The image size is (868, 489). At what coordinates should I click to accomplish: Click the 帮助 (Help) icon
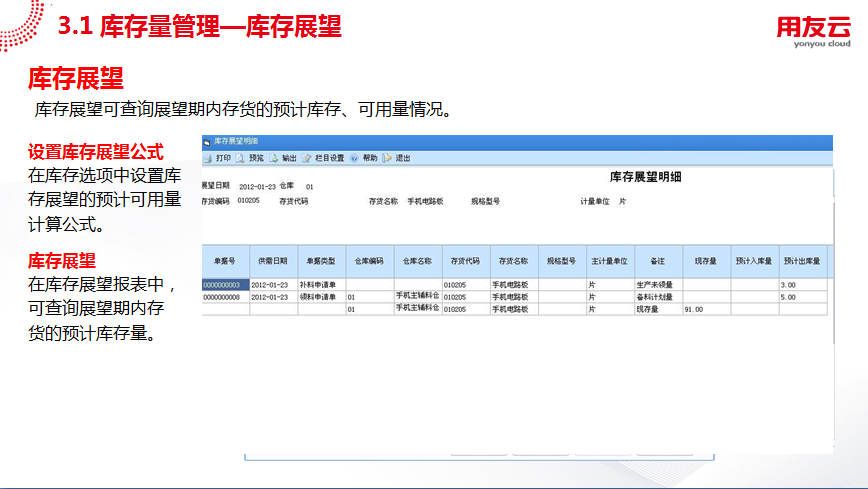pyautogui.click(x=354, y=158)
